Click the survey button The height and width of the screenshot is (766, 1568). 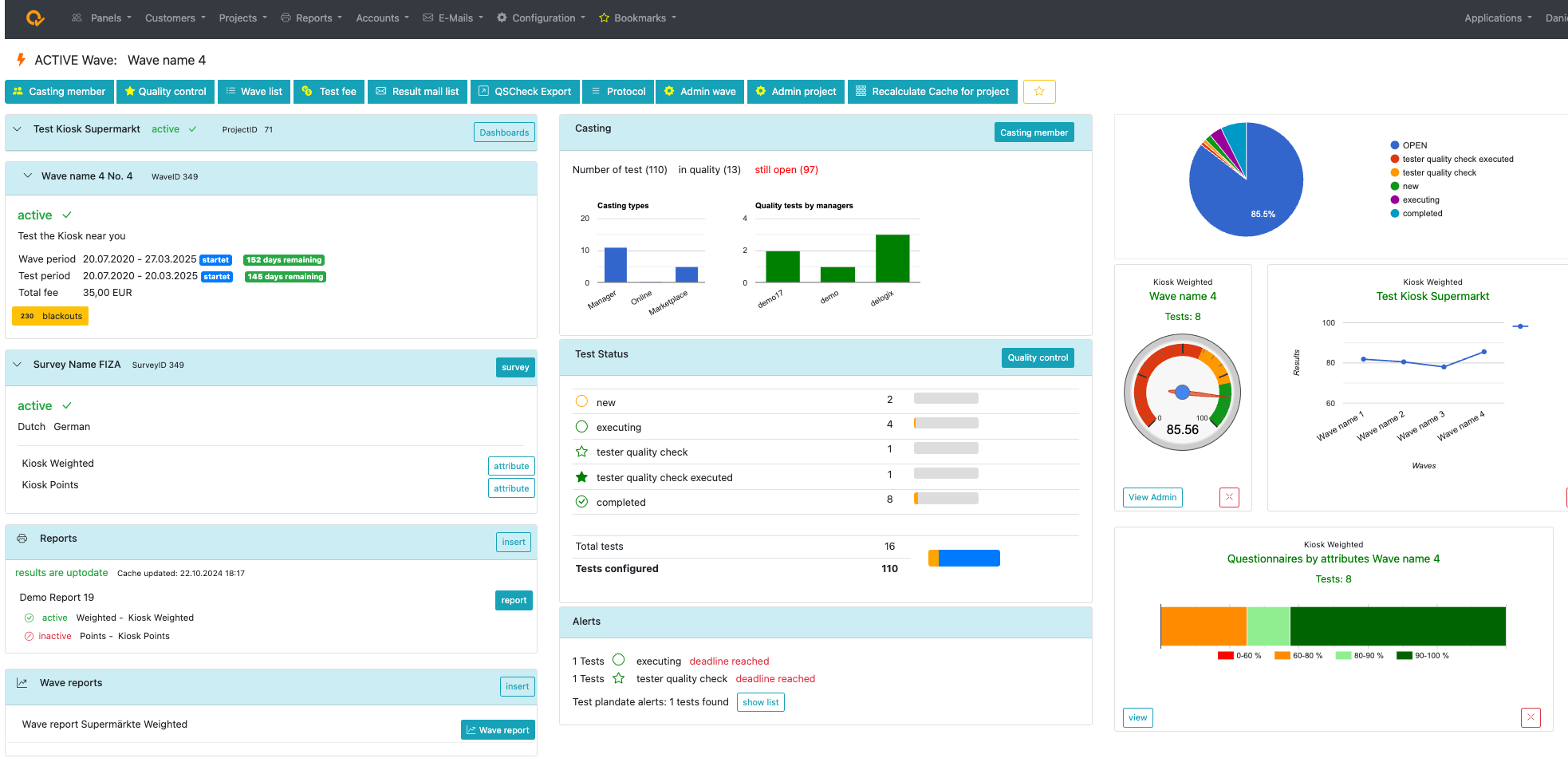pos(515,367)
